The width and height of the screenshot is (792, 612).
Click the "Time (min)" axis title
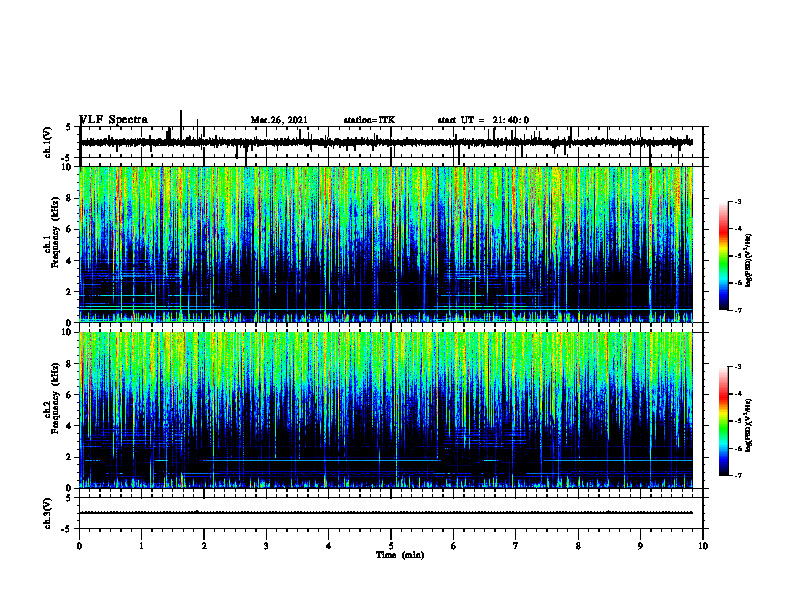(x=400, y=555)
